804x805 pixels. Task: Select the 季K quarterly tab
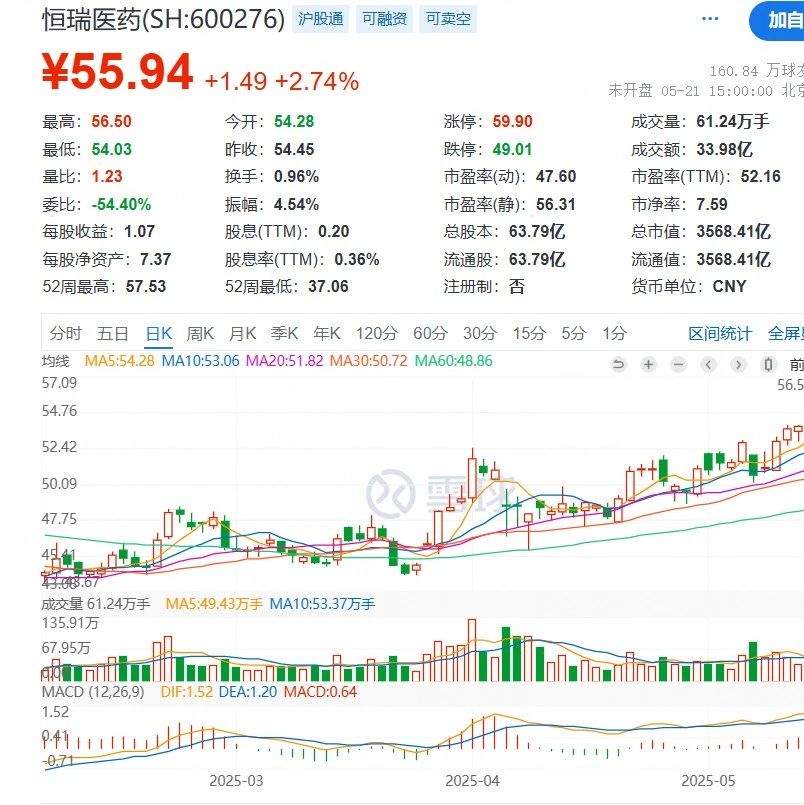(x=284, y=334)
